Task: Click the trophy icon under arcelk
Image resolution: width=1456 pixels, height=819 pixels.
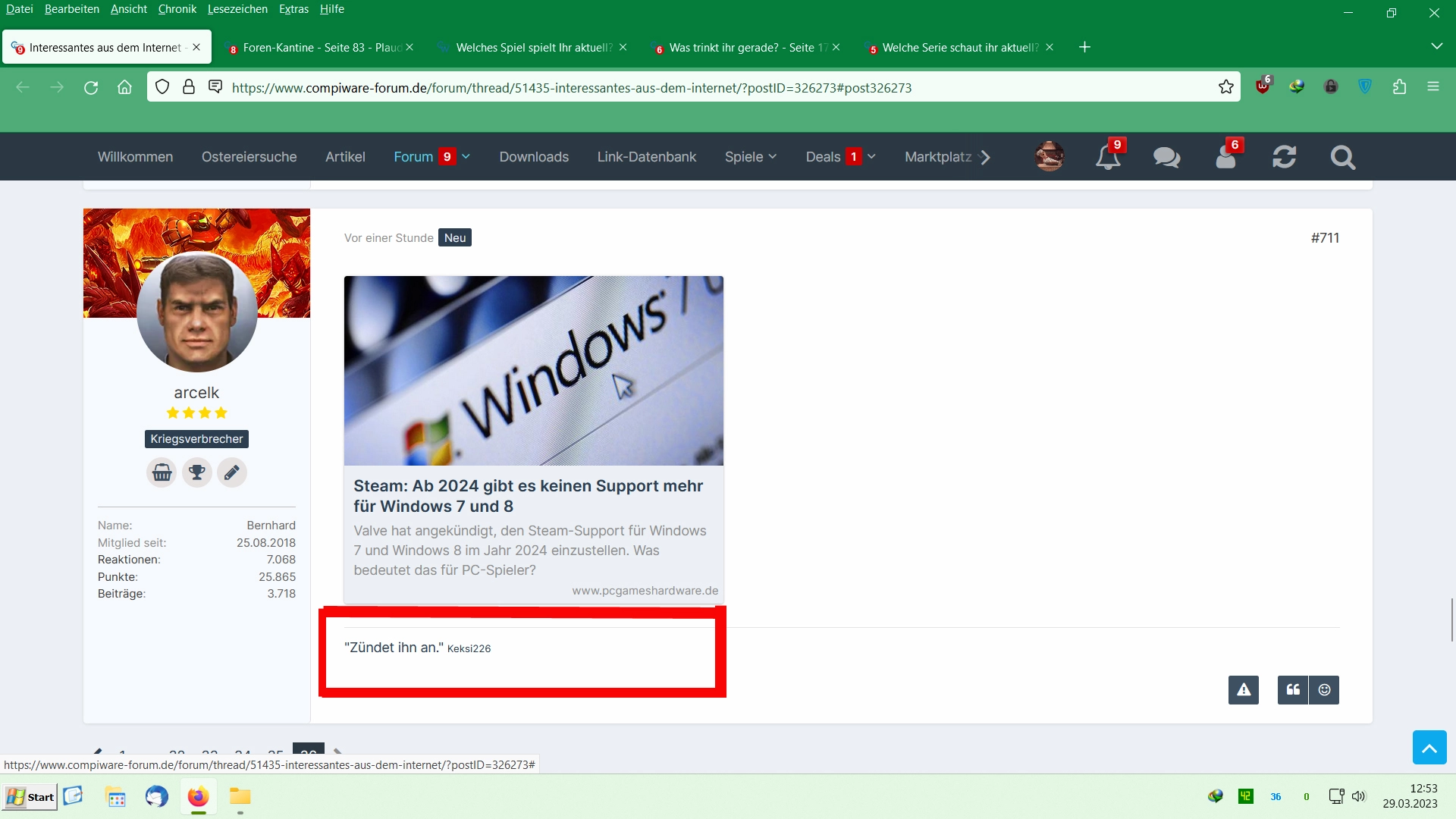Action: click(197, 472)
